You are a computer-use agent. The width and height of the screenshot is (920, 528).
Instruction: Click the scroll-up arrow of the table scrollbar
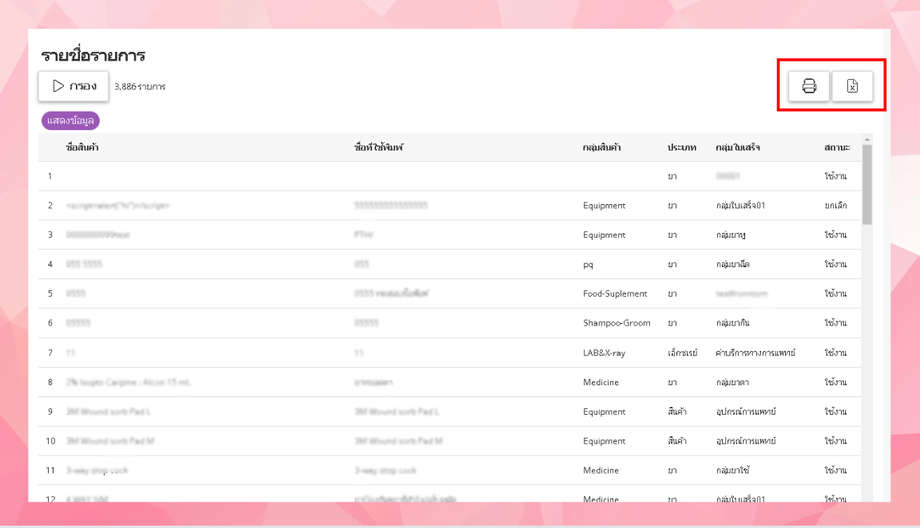click(x=867, y=140)
